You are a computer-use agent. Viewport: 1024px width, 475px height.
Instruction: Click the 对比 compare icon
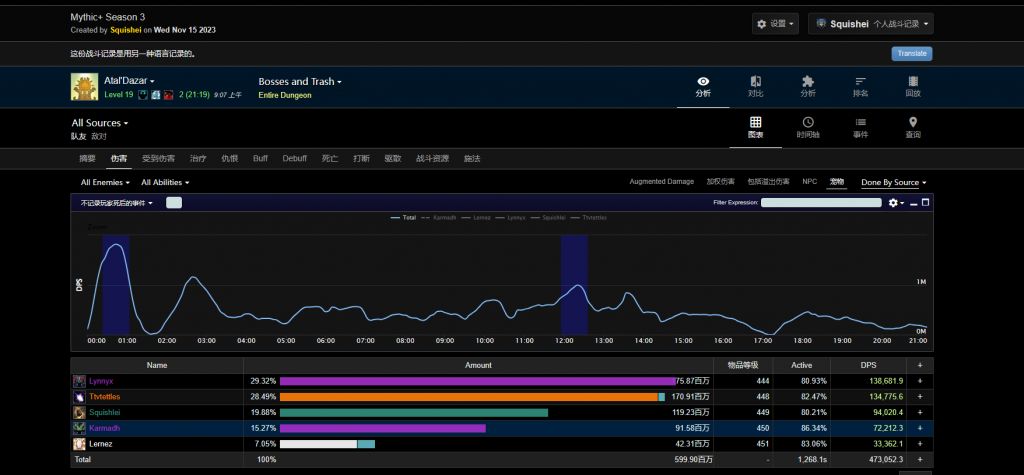[x=756, y=81]
